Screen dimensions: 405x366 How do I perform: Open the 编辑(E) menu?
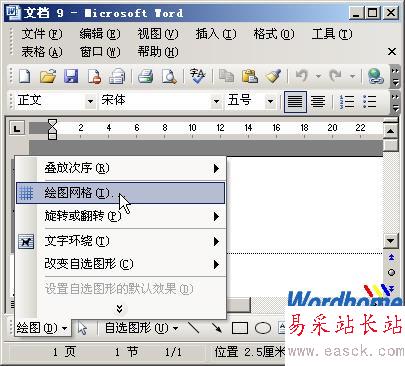pos(100,34)
